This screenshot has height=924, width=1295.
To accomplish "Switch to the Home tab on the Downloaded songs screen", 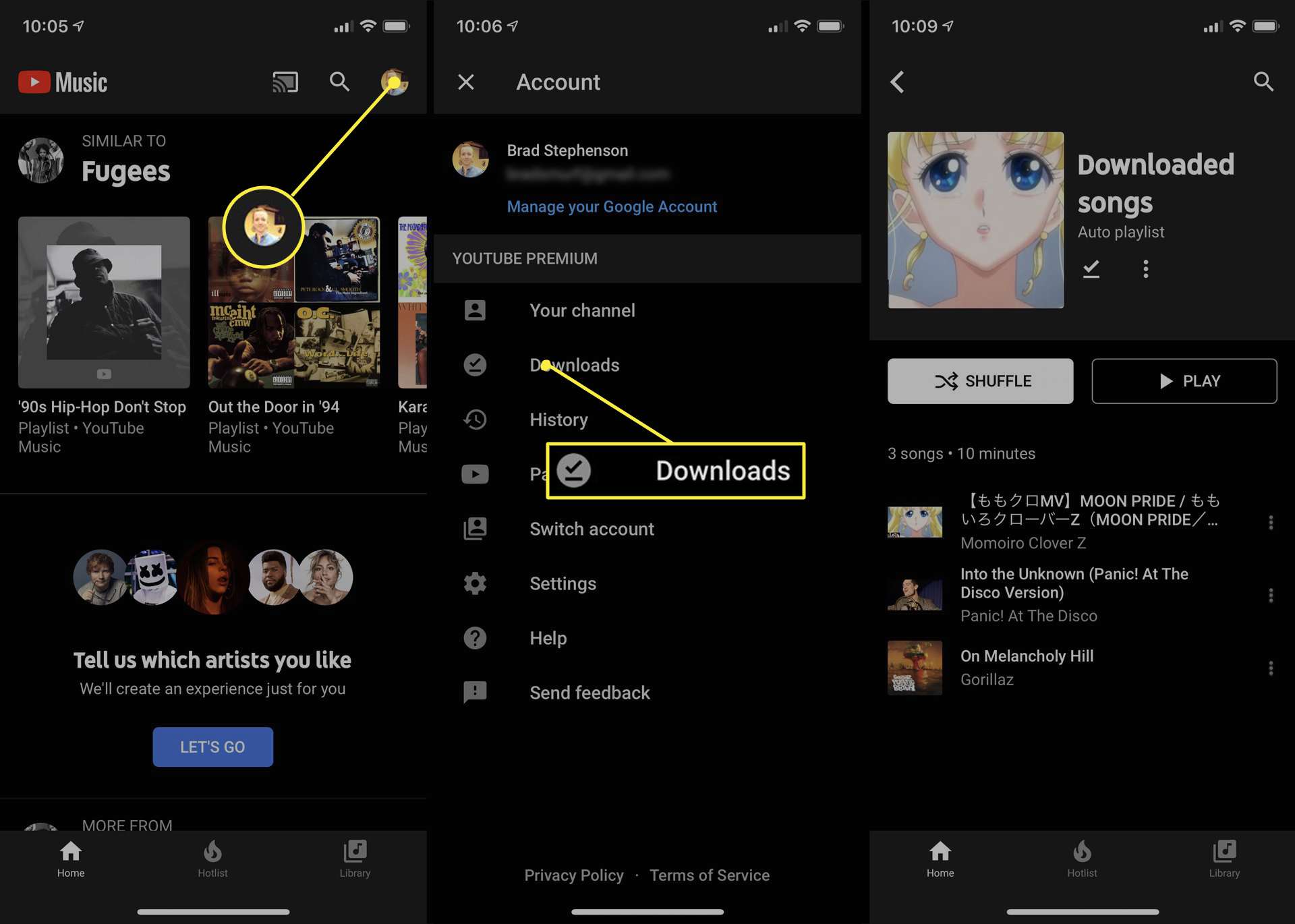I will 940,859.
